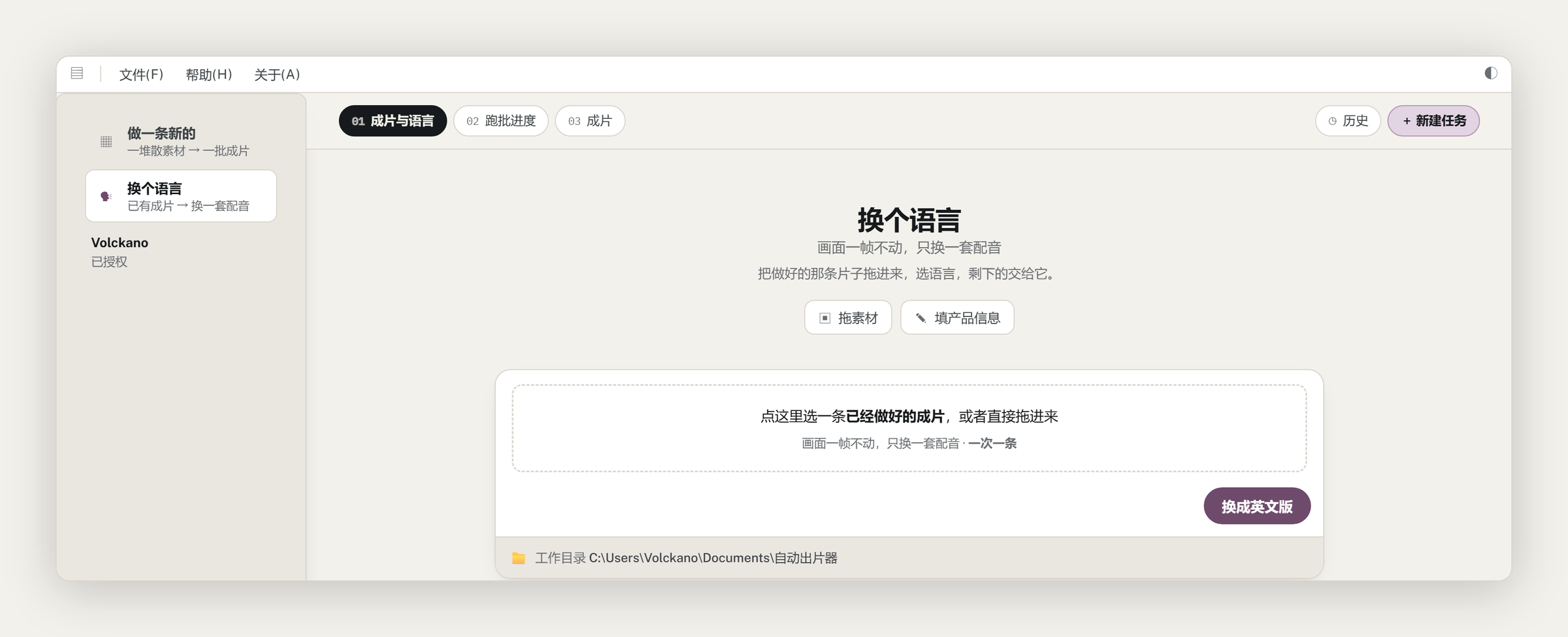Click the pencil icon beside 填产品信息
This screenshot has width=1568, height=637.
click(921, 318)
